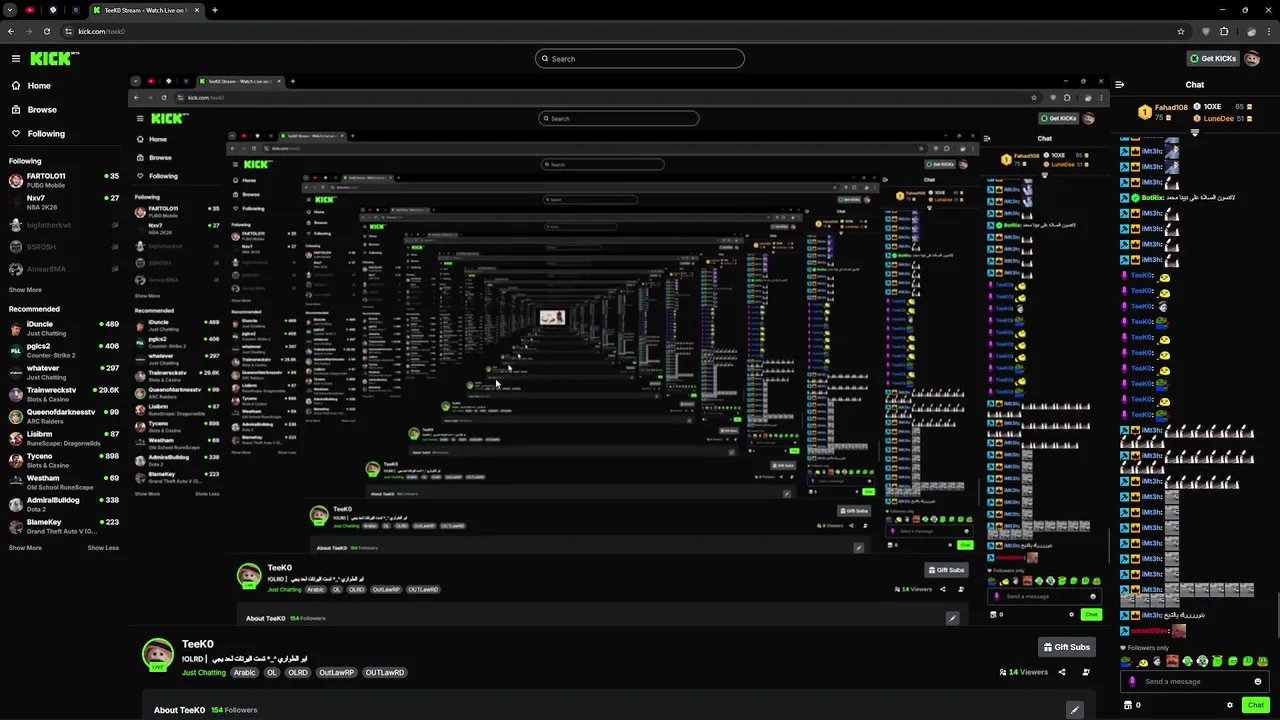Expand the gift leaderboard down arrow
This screenshot has width=1280, height=720.
tap(1194, 133)
